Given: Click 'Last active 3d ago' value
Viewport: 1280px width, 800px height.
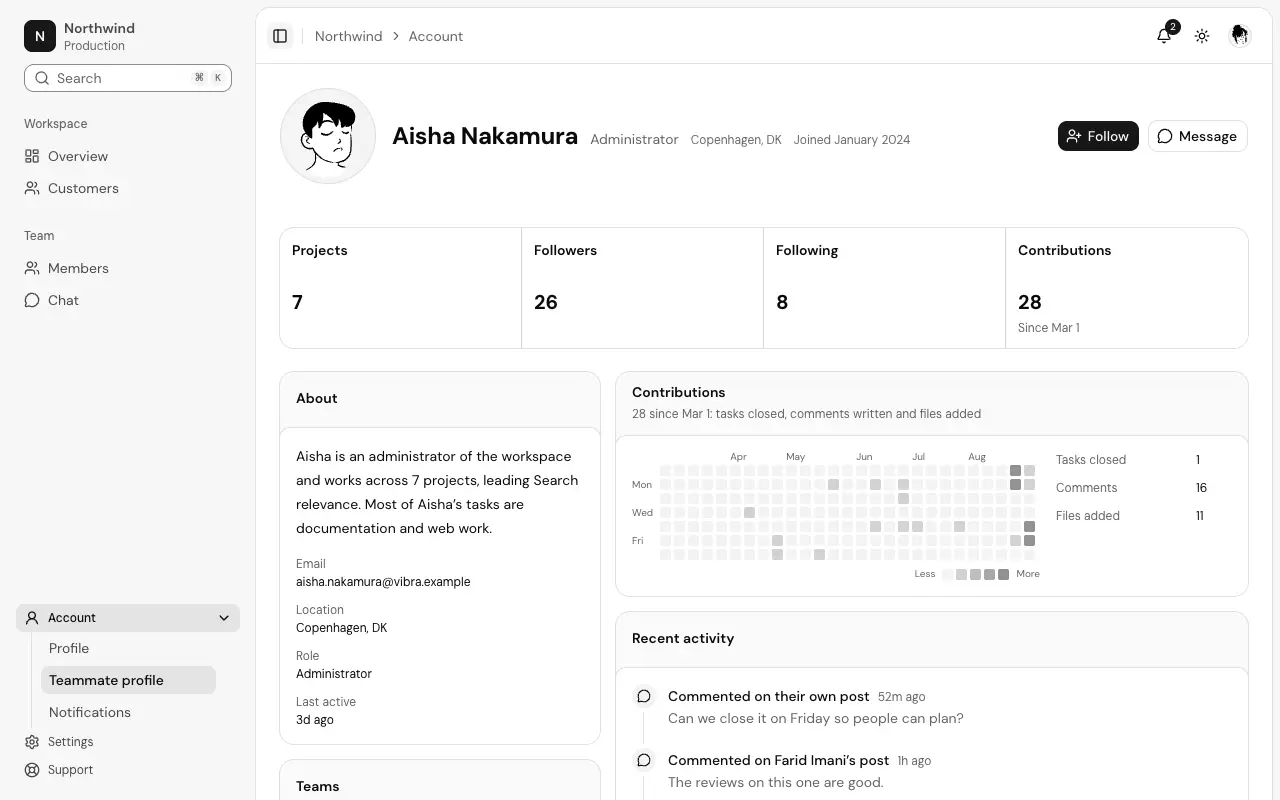Looking at the screenshot, I should (x=315, y=720).
